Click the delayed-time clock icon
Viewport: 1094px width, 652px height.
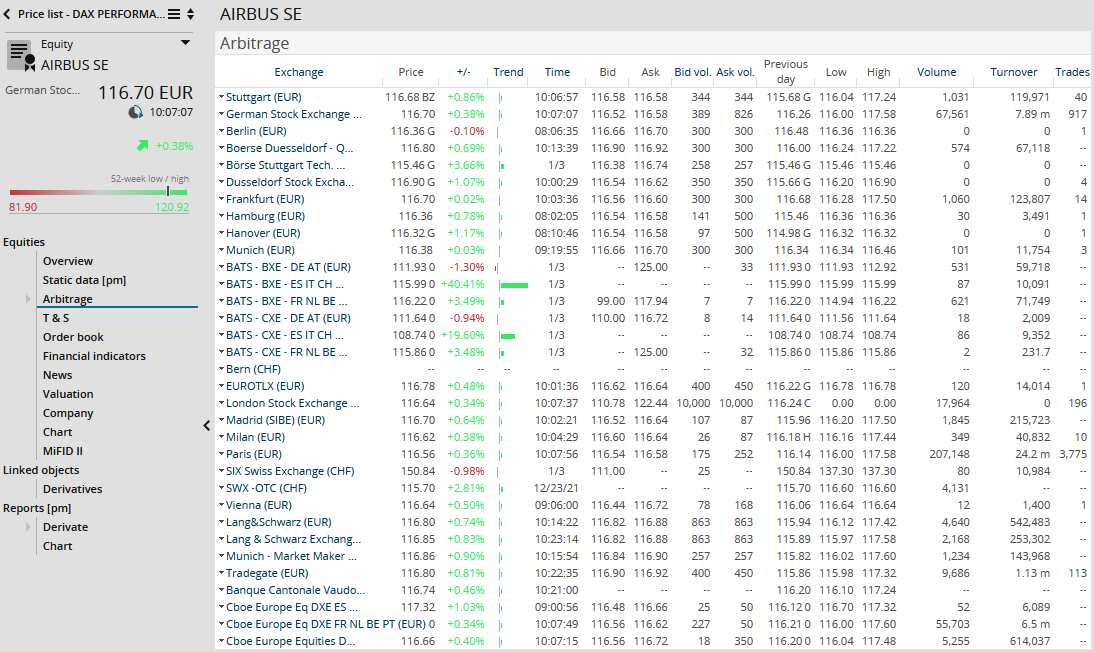(x=136, y=113)
